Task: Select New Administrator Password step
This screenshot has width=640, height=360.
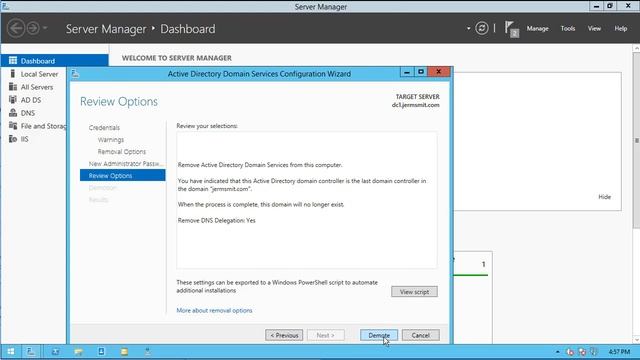Action: point(126,163)
